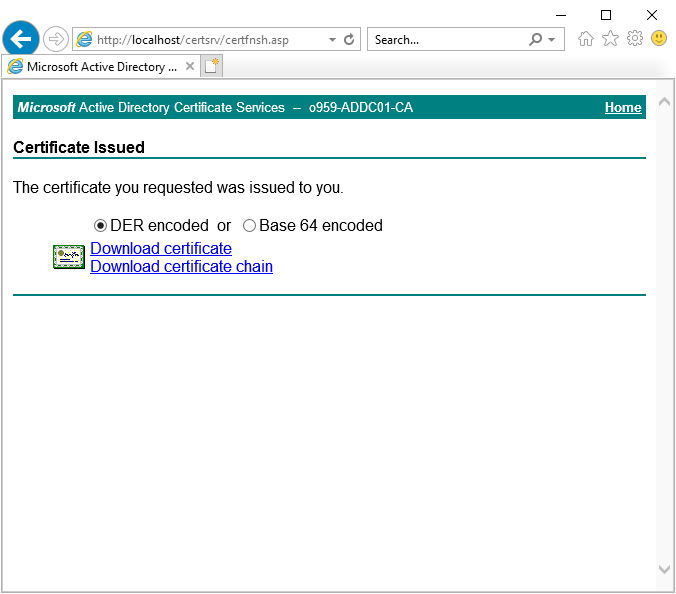Open Favorites with the star icon

610,39
